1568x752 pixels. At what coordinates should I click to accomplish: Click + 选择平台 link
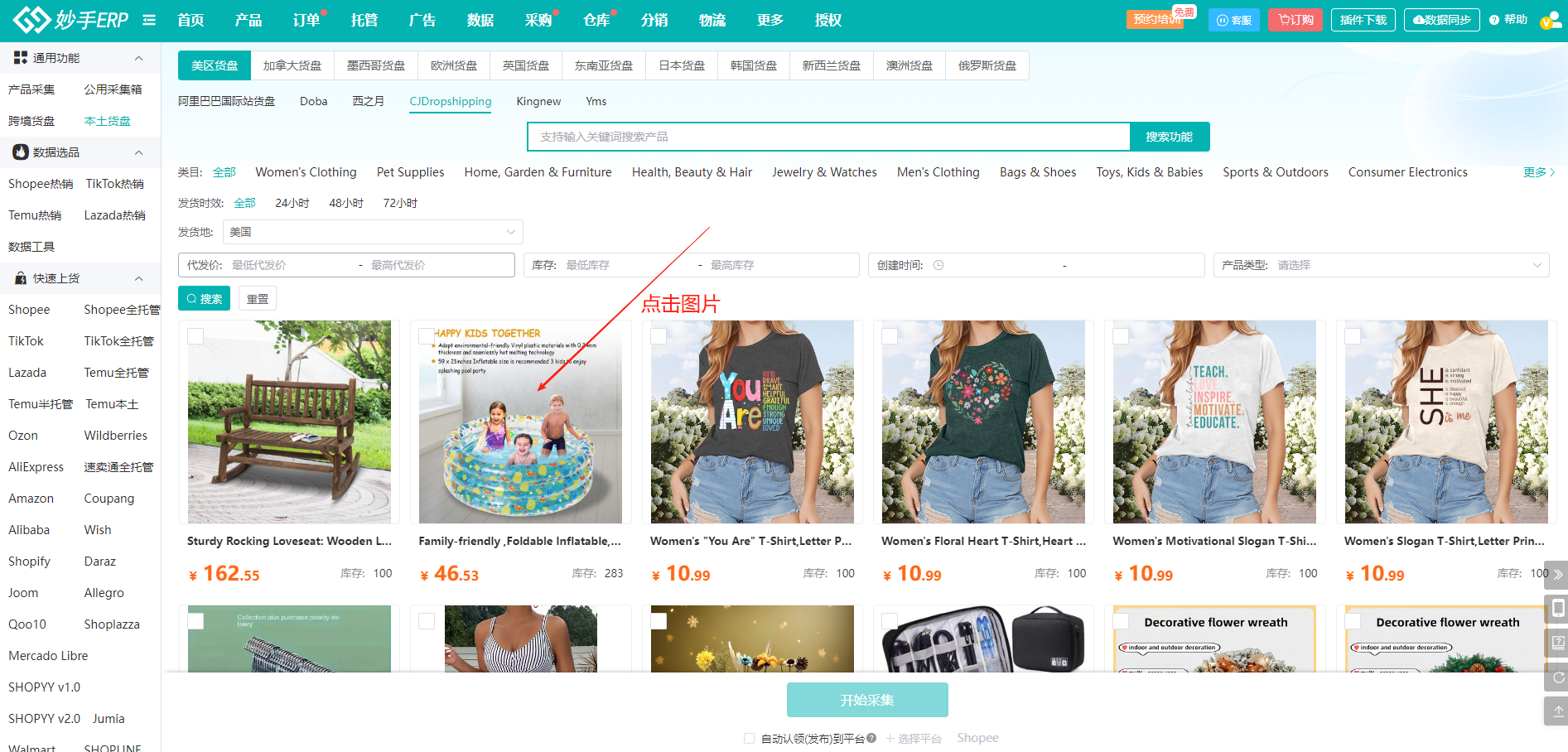pyautogui.click(x=913, y=738)
